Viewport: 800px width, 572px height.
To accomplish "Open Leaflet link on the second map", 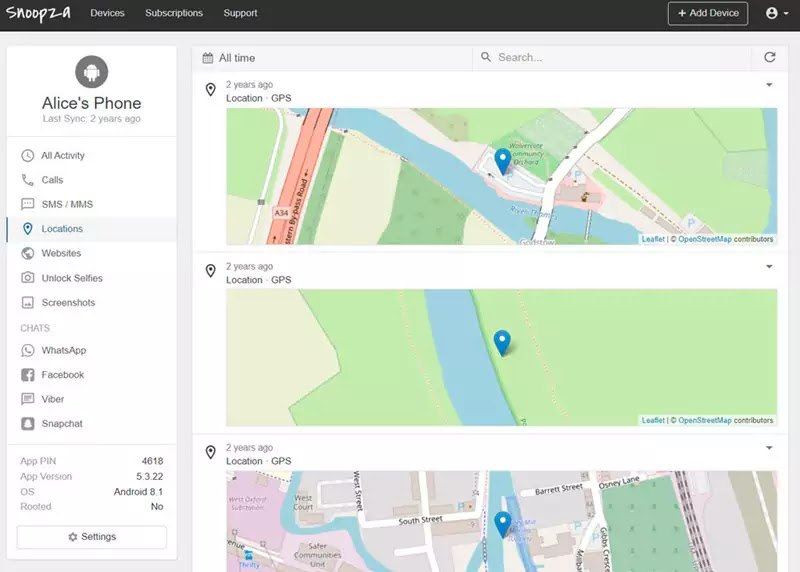I will tap(653, 420).
